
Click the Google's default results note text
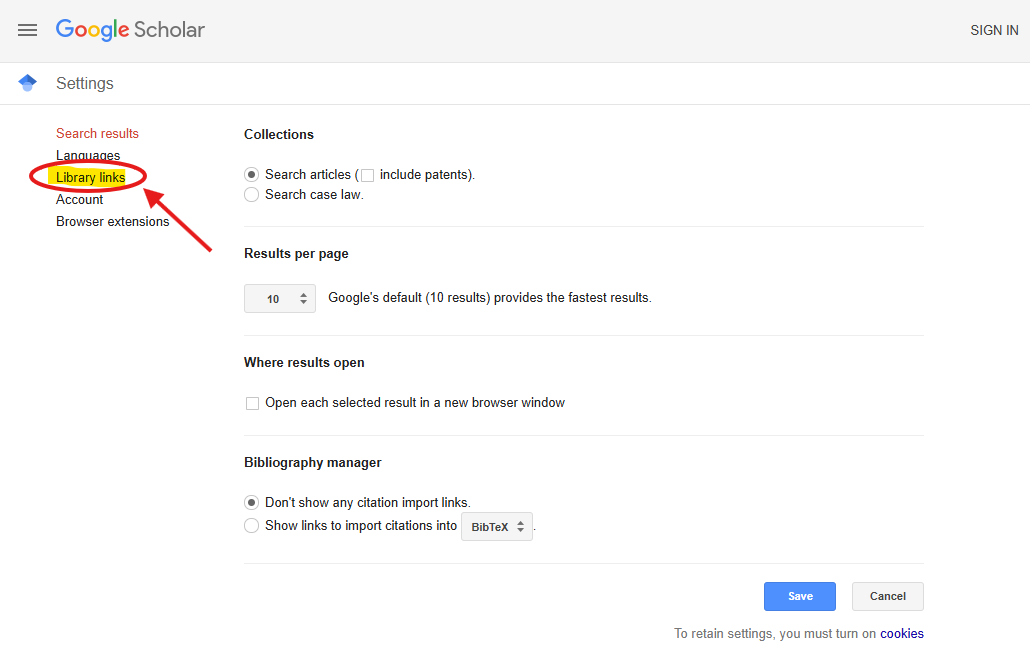490,297
